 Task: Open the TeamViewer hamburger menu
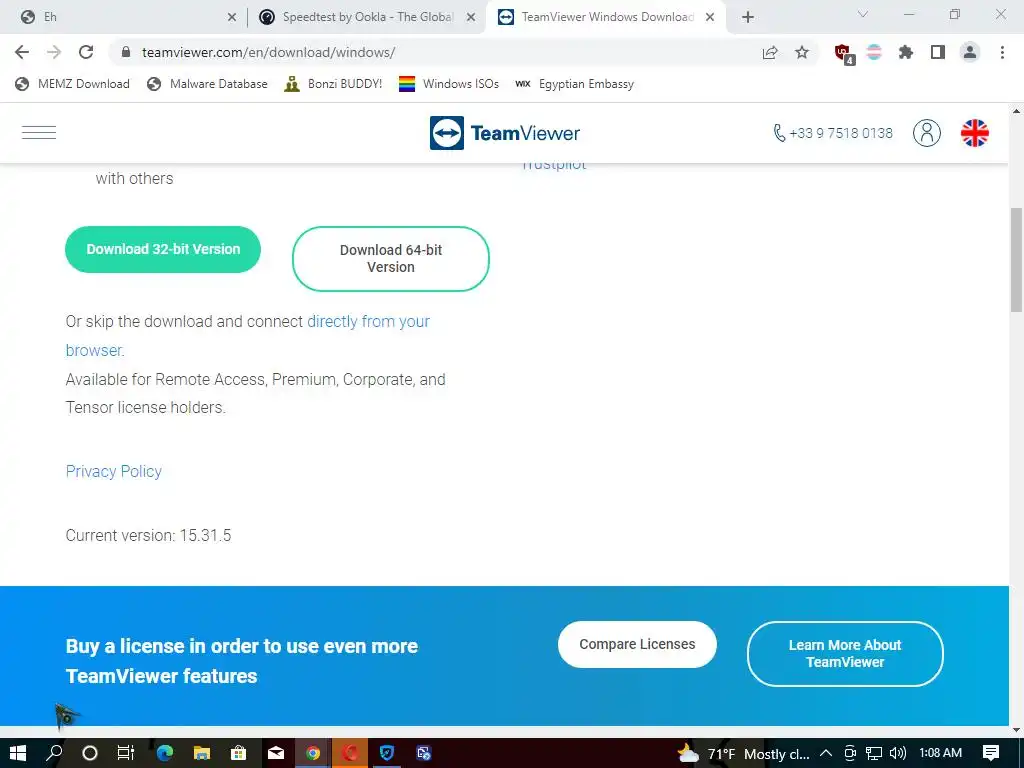coord(39,133)
